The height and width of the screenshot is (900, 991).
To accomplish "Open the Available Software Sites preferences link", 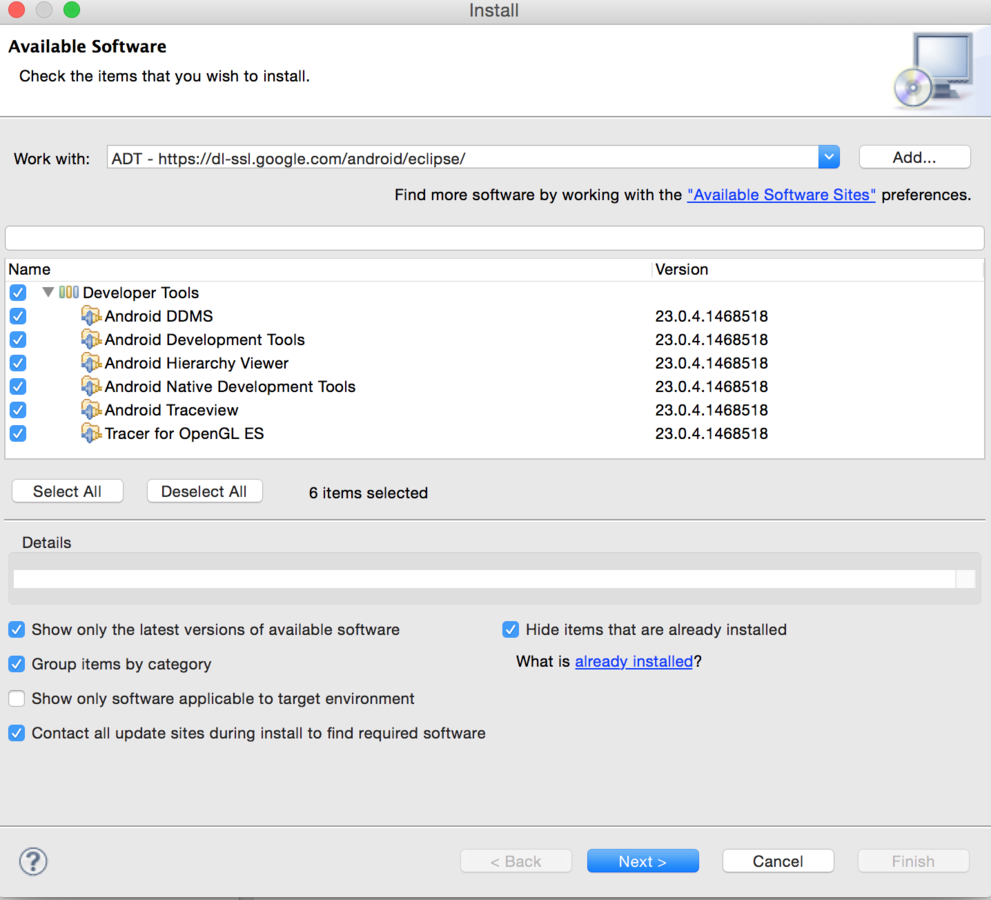I will point(781,195).
